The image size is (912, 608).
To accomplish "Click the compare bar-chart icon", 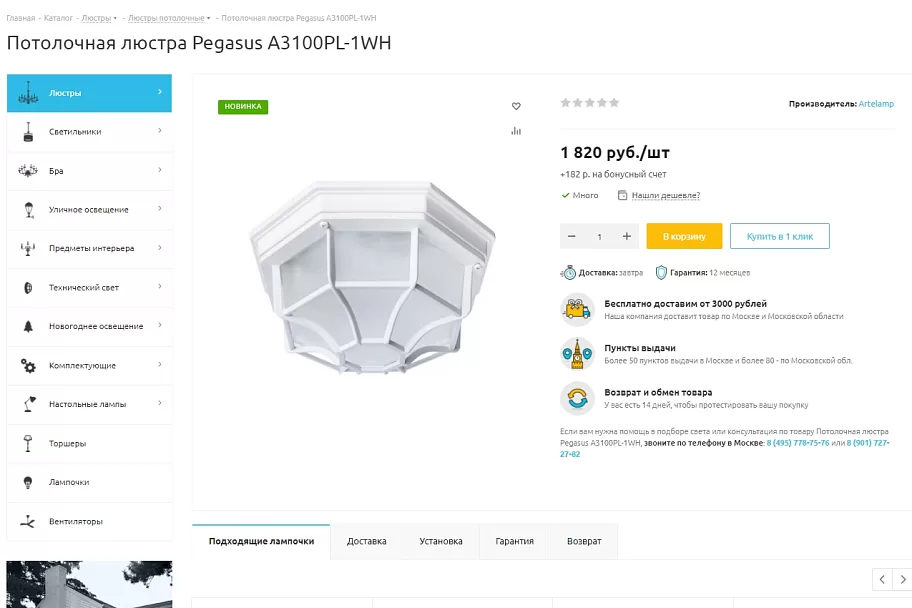I will pyautogui.click(x=516, y=131).
